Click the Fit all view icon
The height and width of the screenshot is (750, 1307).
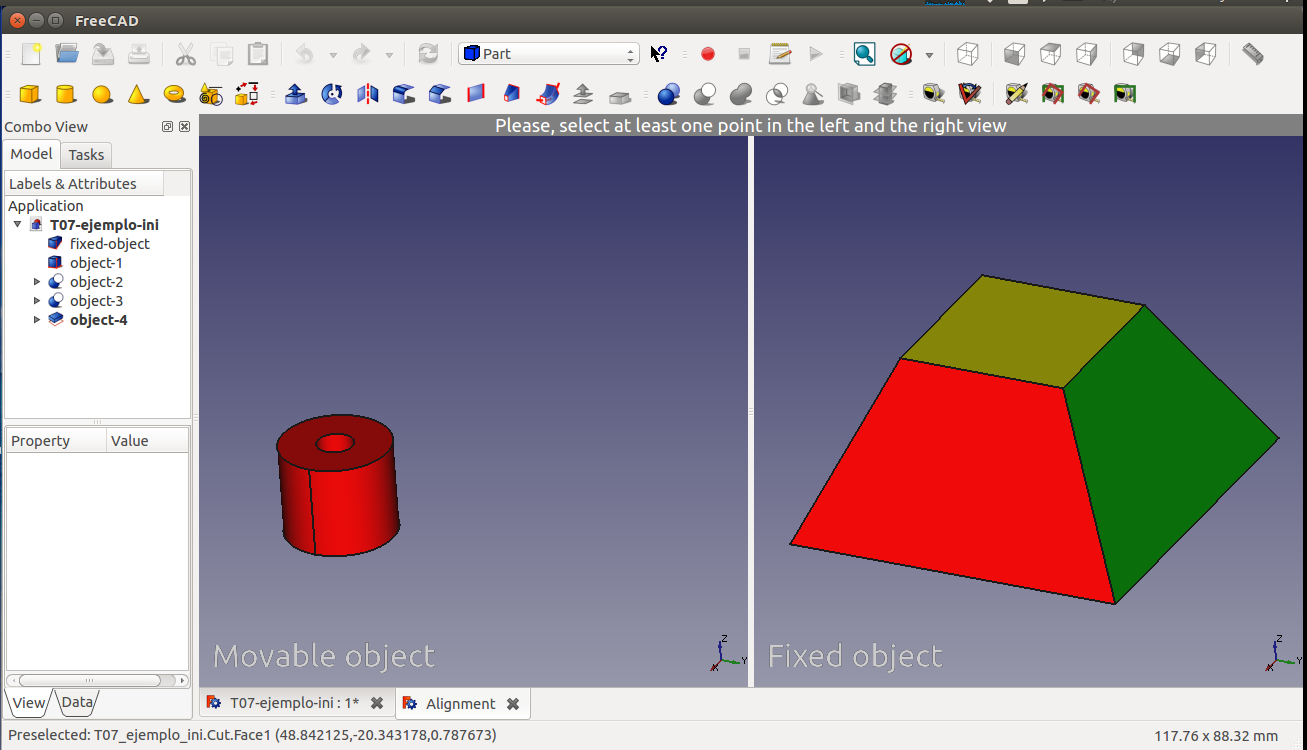pyautogui.click(x=864, y=54)
